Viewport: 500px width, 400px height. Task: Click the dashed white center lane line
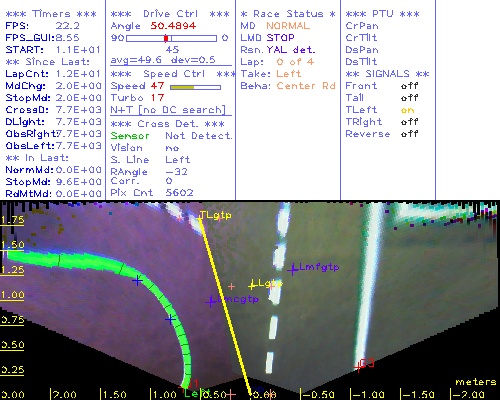click(x=276, y=287)
